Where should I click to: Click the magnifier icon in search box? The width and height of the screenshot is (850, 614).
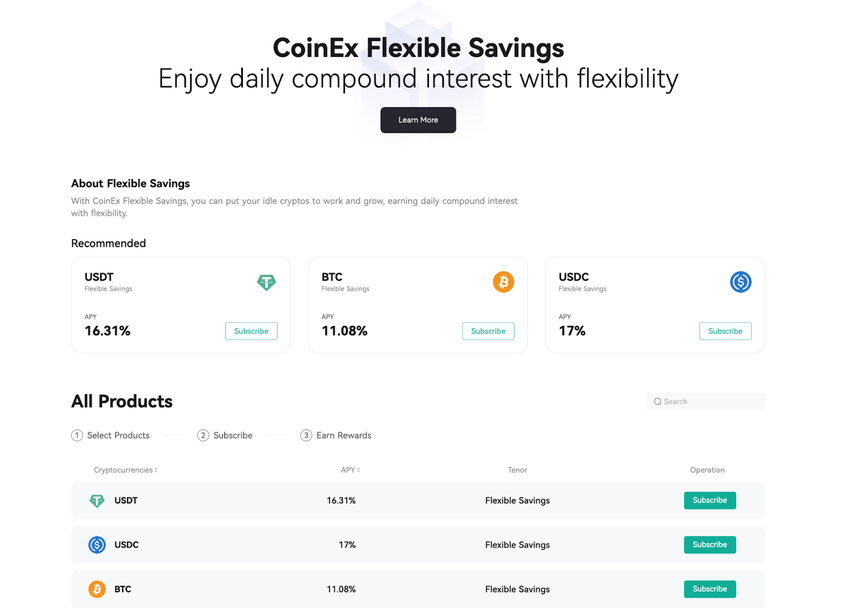click(658, 401)
